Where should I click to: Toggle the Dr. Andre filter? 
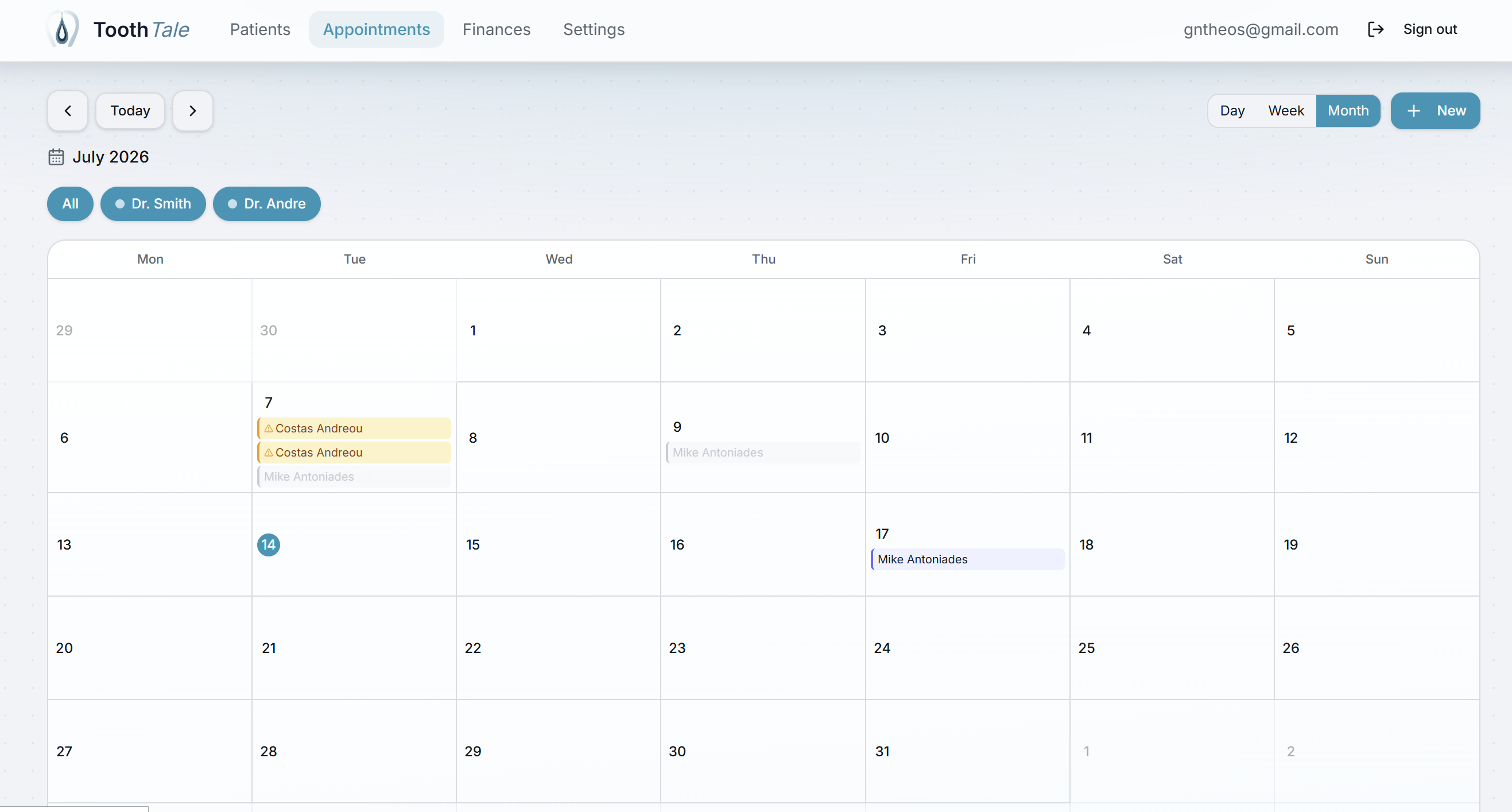click(267, 204)
